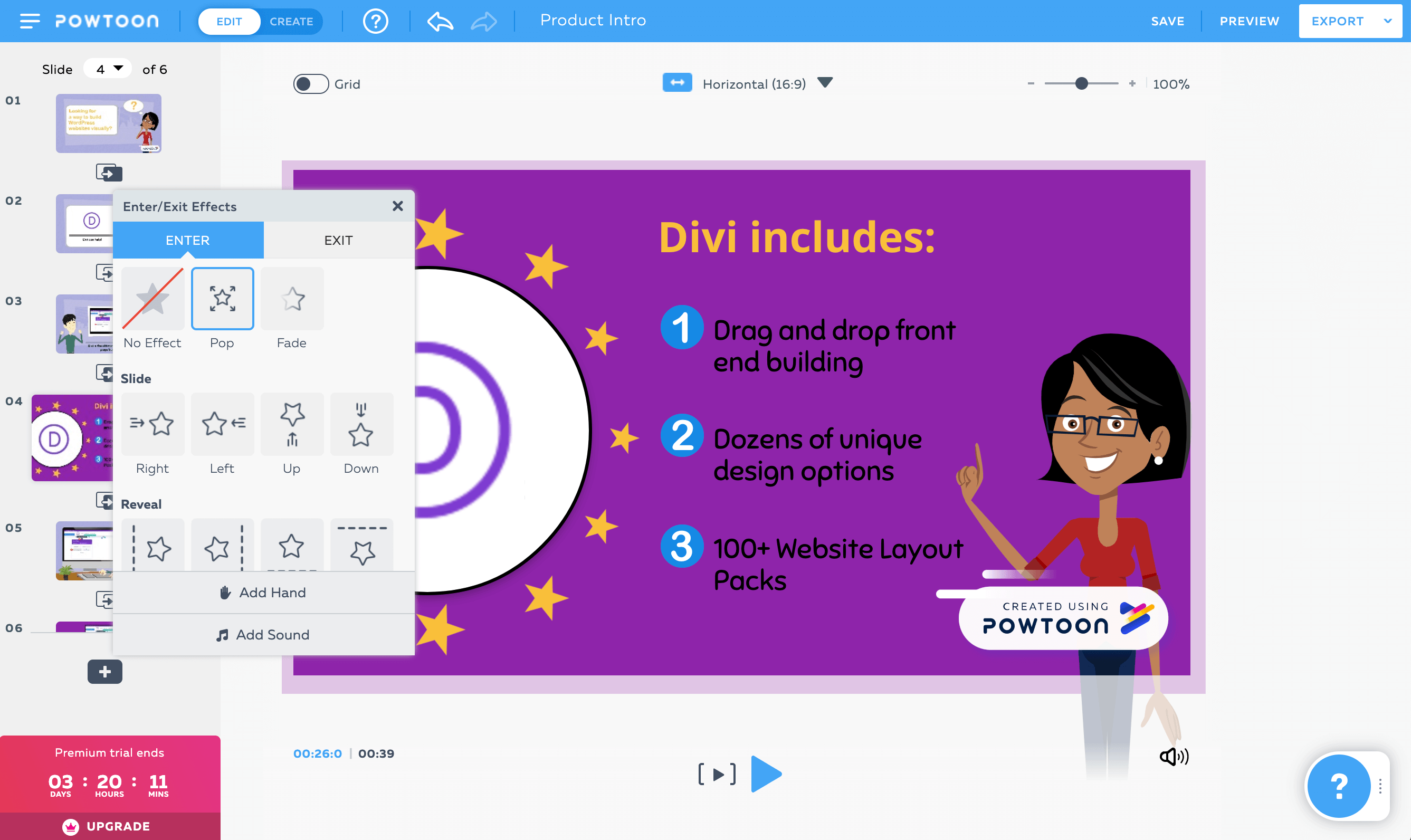Apply the Fade enter effect
Screen dimensions: 1411x840
(x=291, y=299)
